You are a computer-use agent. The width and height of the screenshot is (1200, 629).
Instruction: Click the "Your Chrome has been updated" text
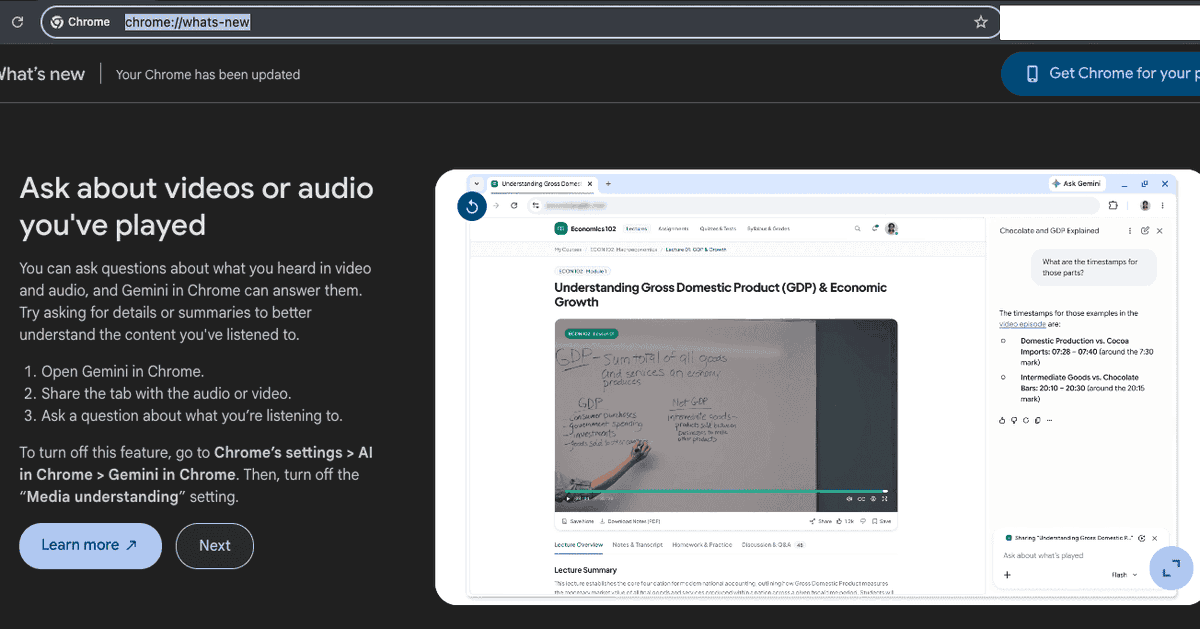(x=208, y=74)
